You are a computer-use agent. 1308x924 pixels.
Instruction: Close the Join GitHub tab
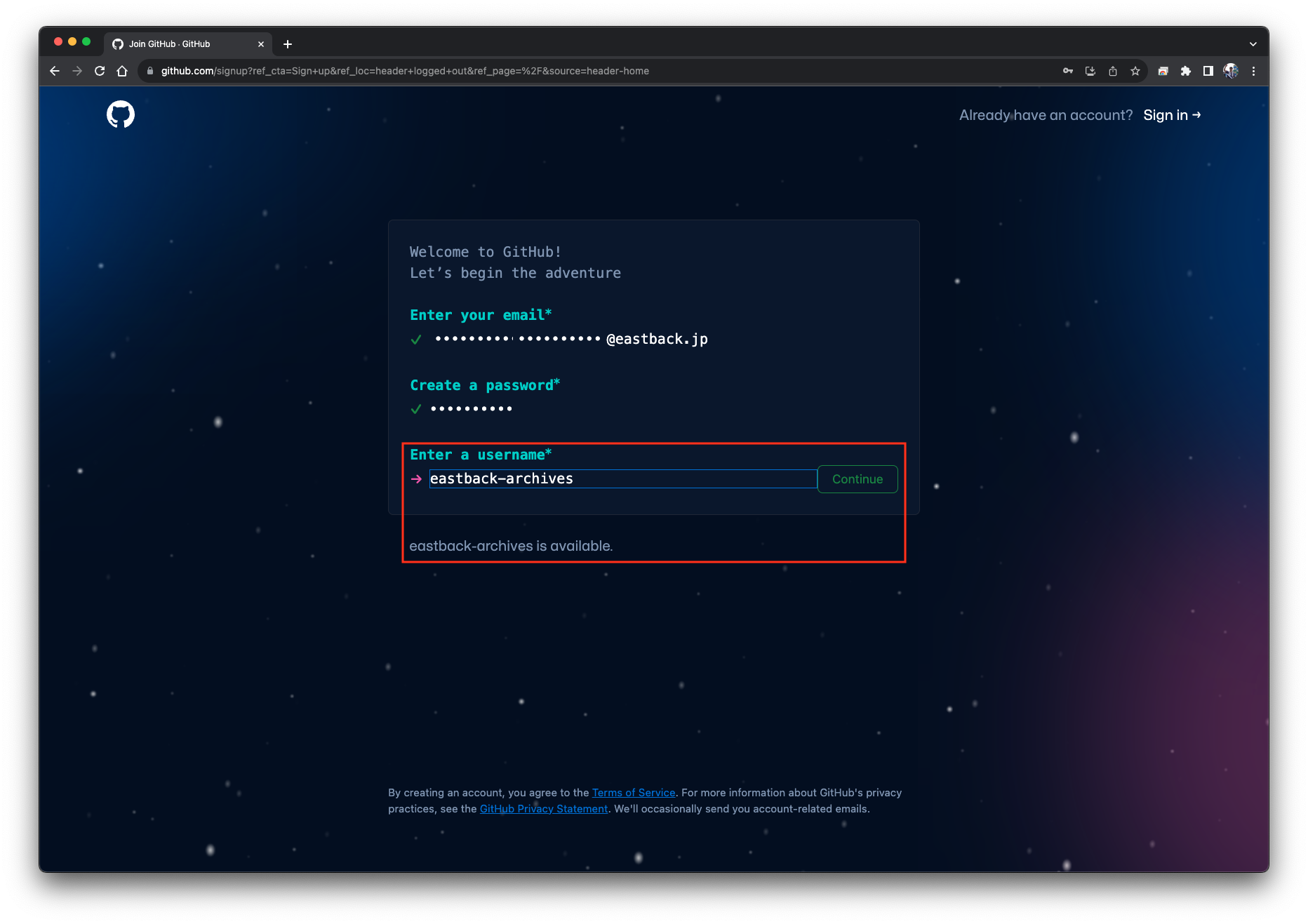click(x=261, y=44)
